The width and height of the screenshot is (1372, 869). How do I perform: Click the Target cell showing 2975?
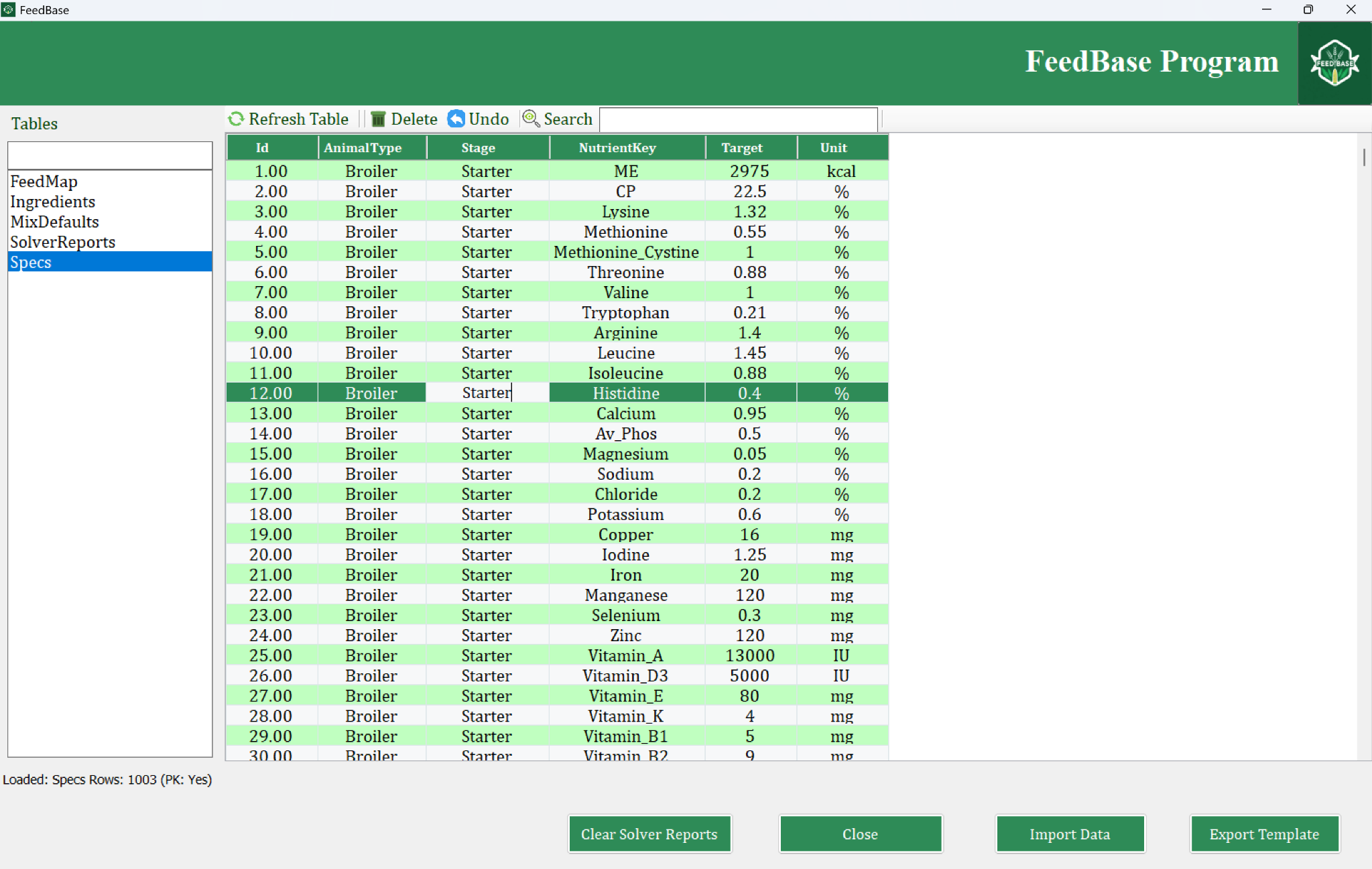[x=749, y=171]
